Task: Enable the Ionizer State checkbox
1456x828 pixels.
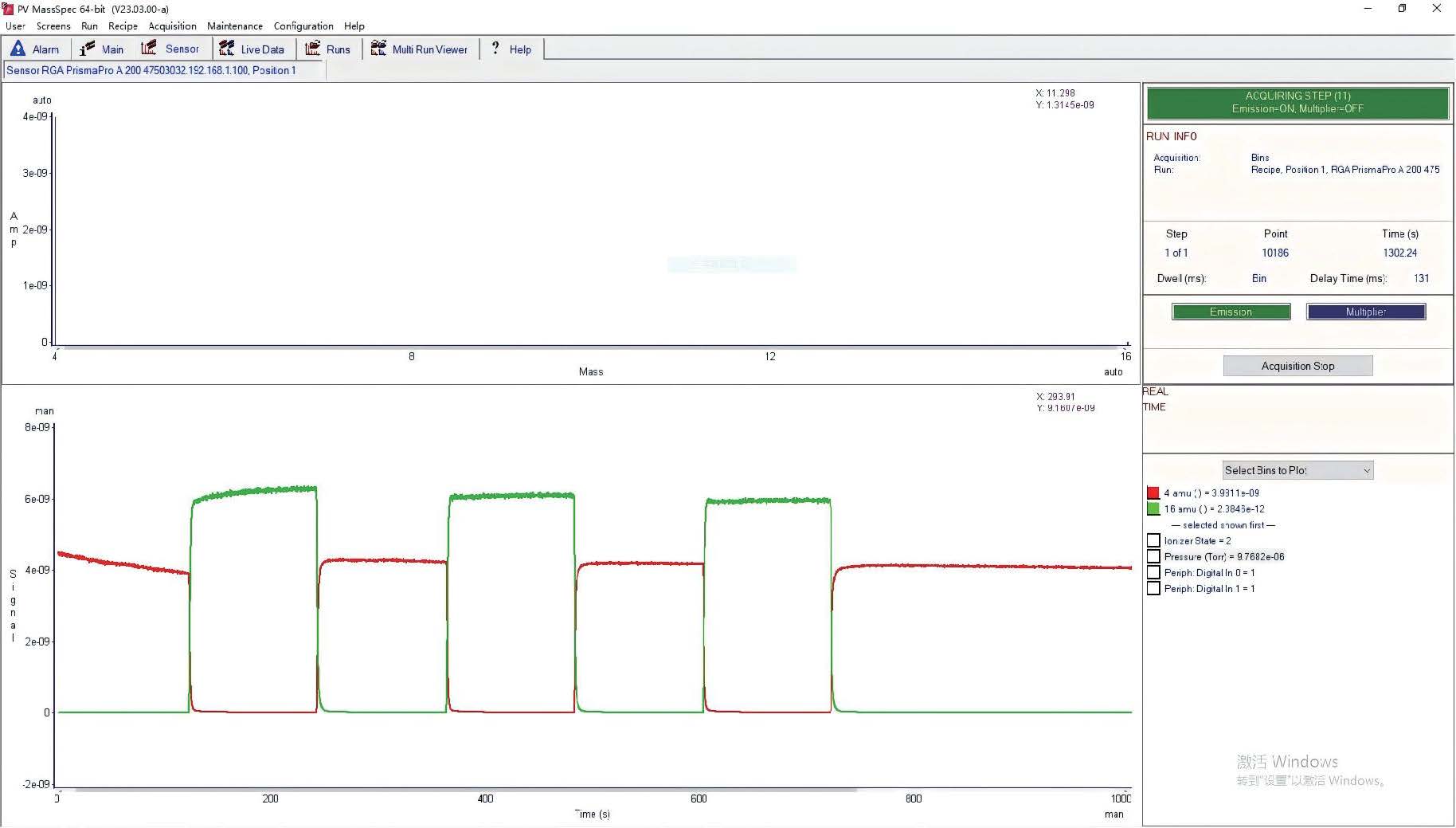Action: click(x=1153, y=540)
